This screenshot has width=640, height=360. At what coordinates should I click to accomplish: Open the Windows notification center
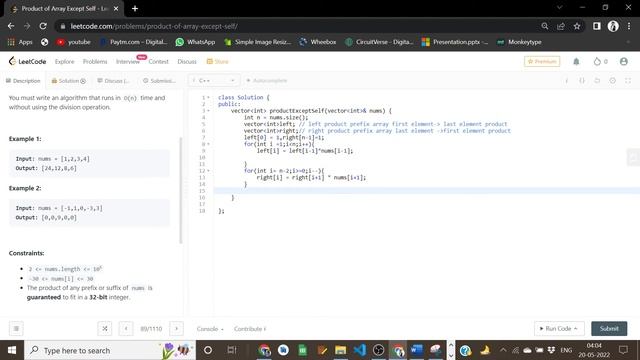623,350
